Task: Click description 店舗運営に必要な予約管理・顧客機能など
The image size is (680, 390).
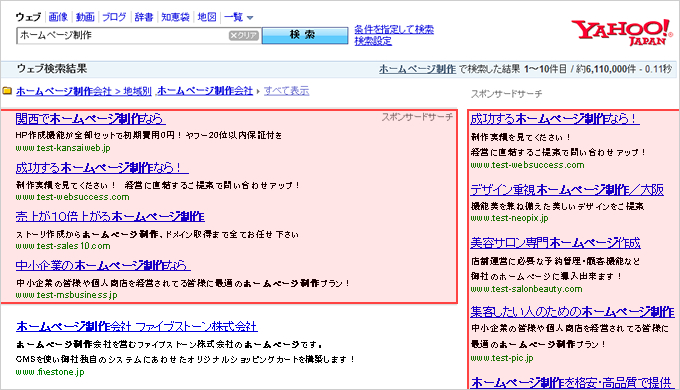Action: [x=555, y=262]
